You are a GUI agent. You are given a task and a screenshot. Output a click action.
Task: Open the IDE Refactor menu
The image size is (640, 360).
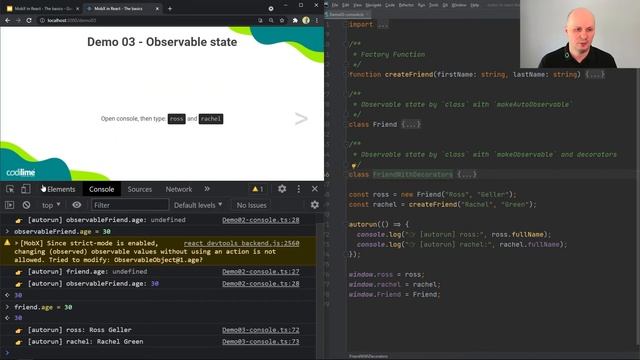click(x=406, y=5)
